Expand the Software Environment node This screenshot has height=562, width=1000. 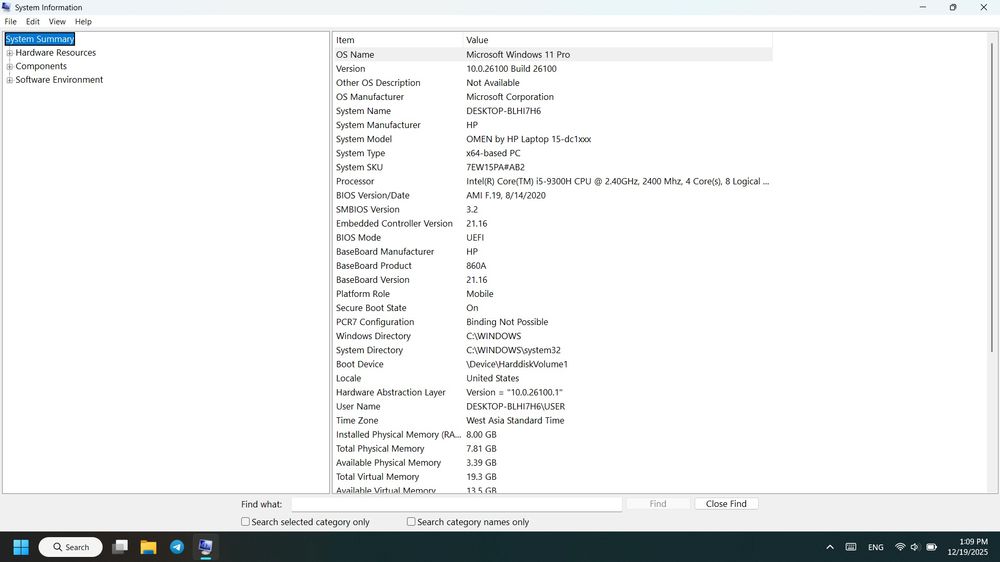(x=10, y=80)
